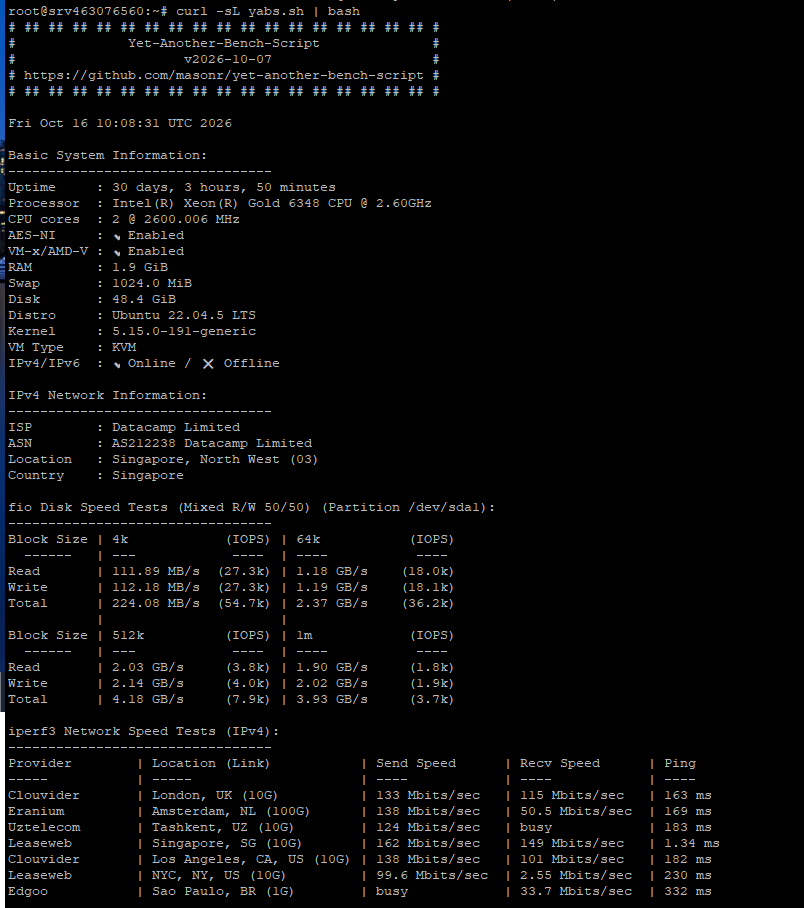Click the check mark next to VM-x/AMD-V Enabled
The image size is (804, 908).
click(x=117, y=252)
